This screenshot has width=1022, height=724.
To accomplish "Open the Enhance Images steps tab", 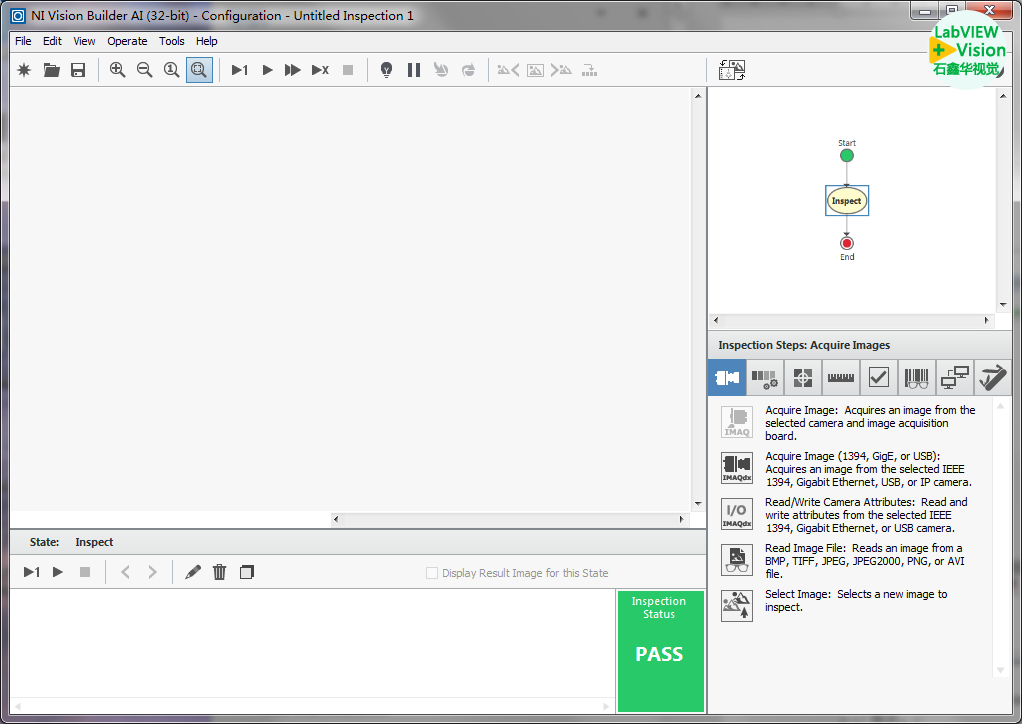I will (764, 378).
